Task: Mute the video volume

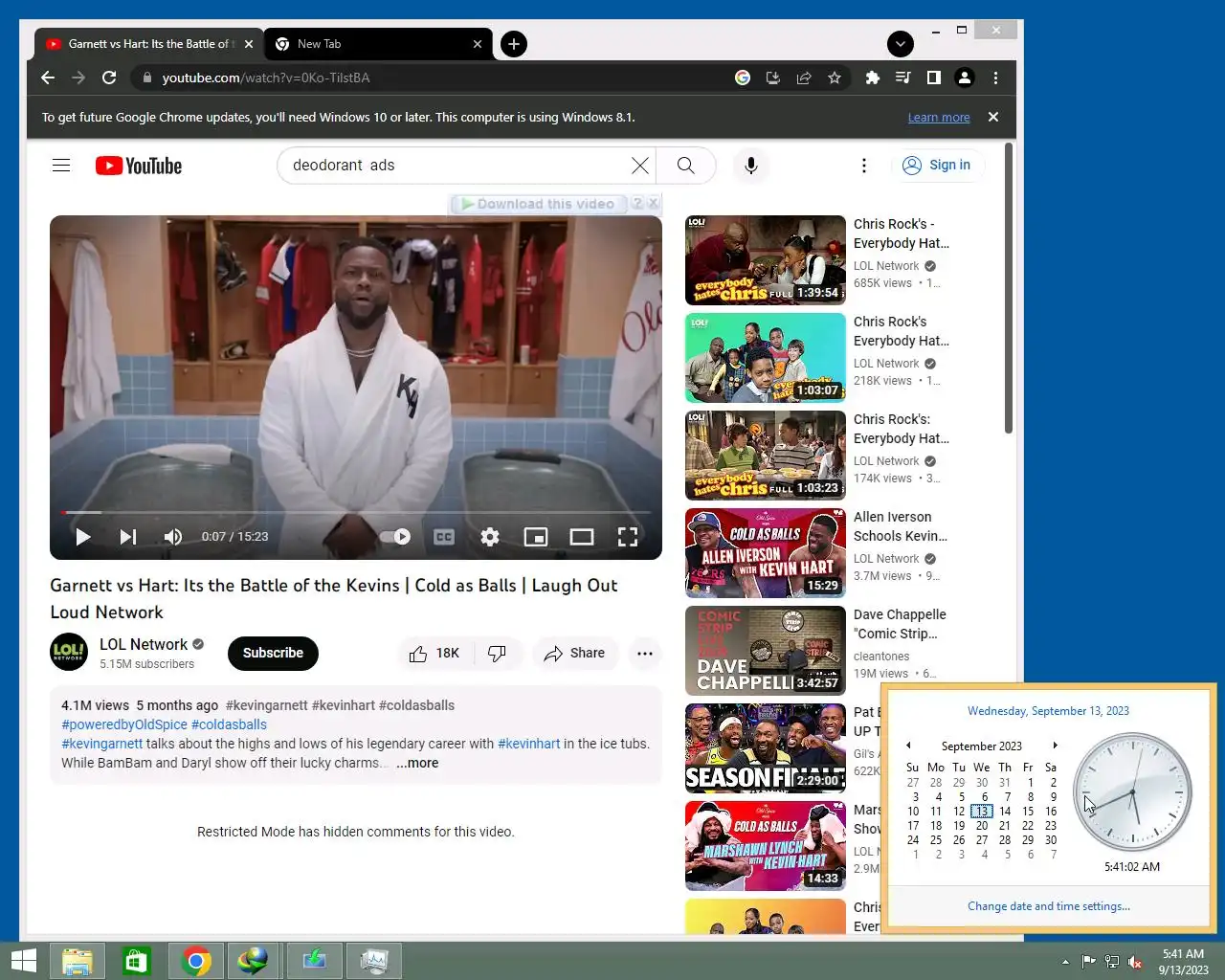Action: tap(173, 537)
